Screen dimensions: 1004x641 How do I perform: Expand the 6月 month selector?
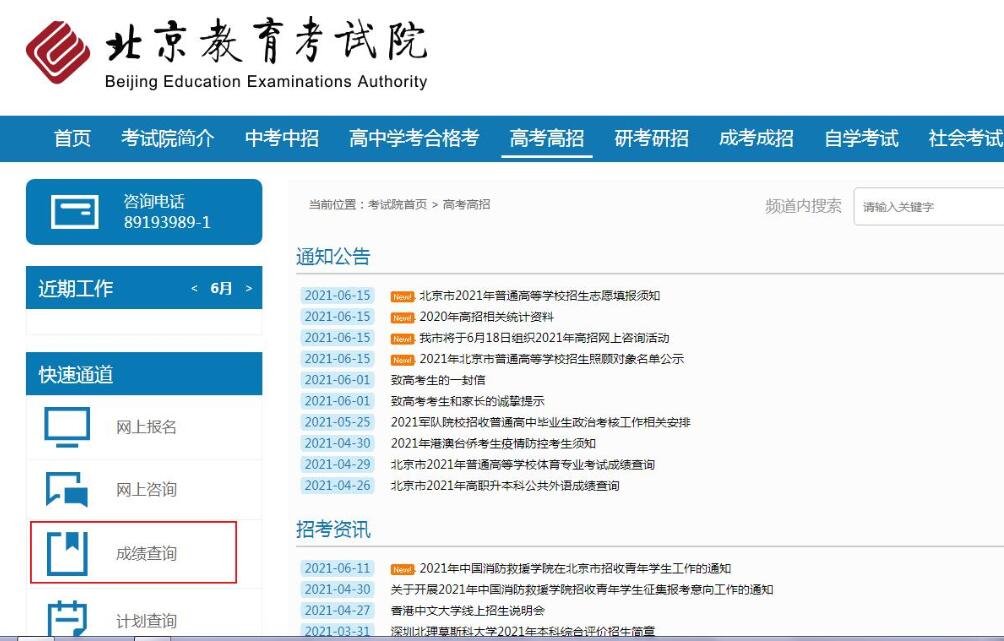coord(219,287)
